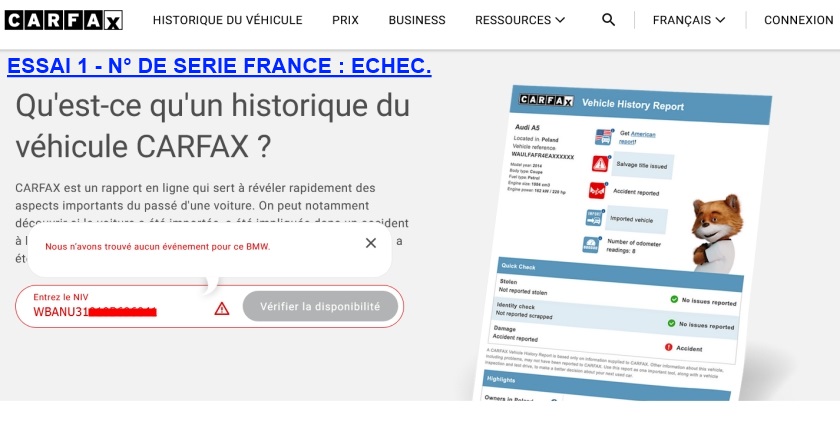Close the no-event-found BMW tooltip
Image resolution: width=840 pixels, height=425 pixels.
(371, 243)
